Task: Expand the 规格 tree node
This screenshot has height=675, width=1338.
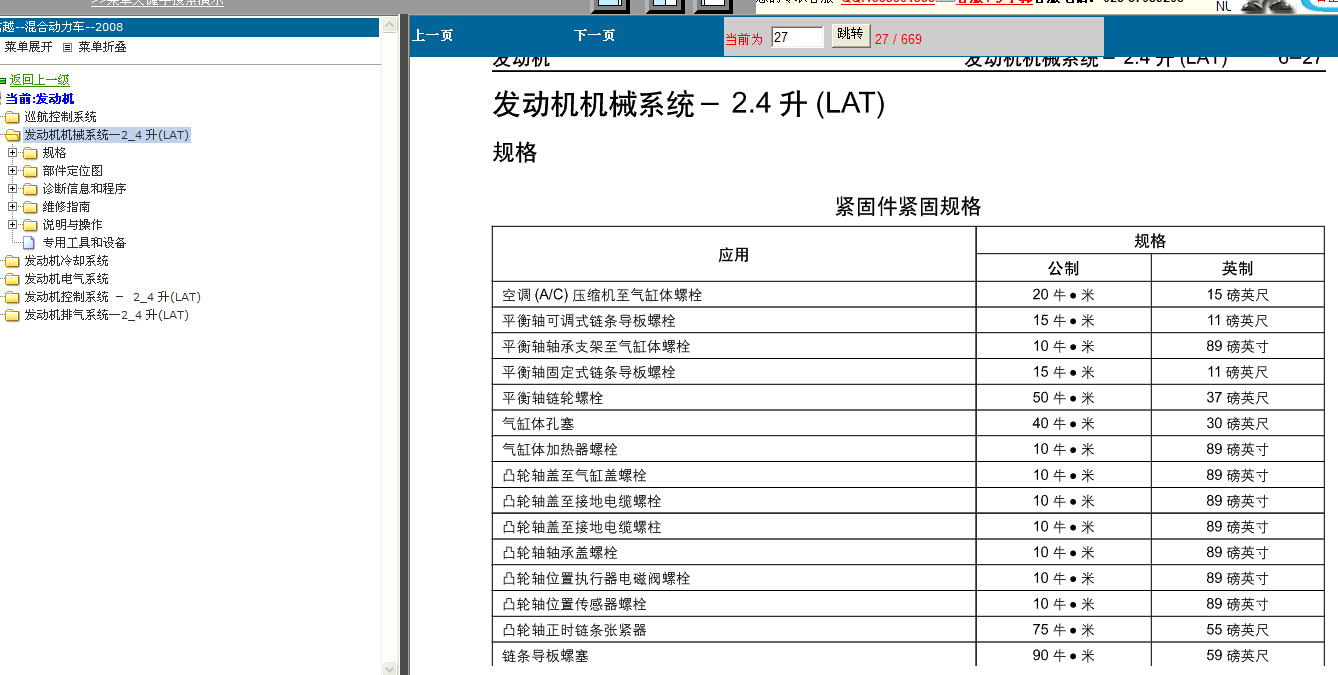Action: [x=12, y=153]
